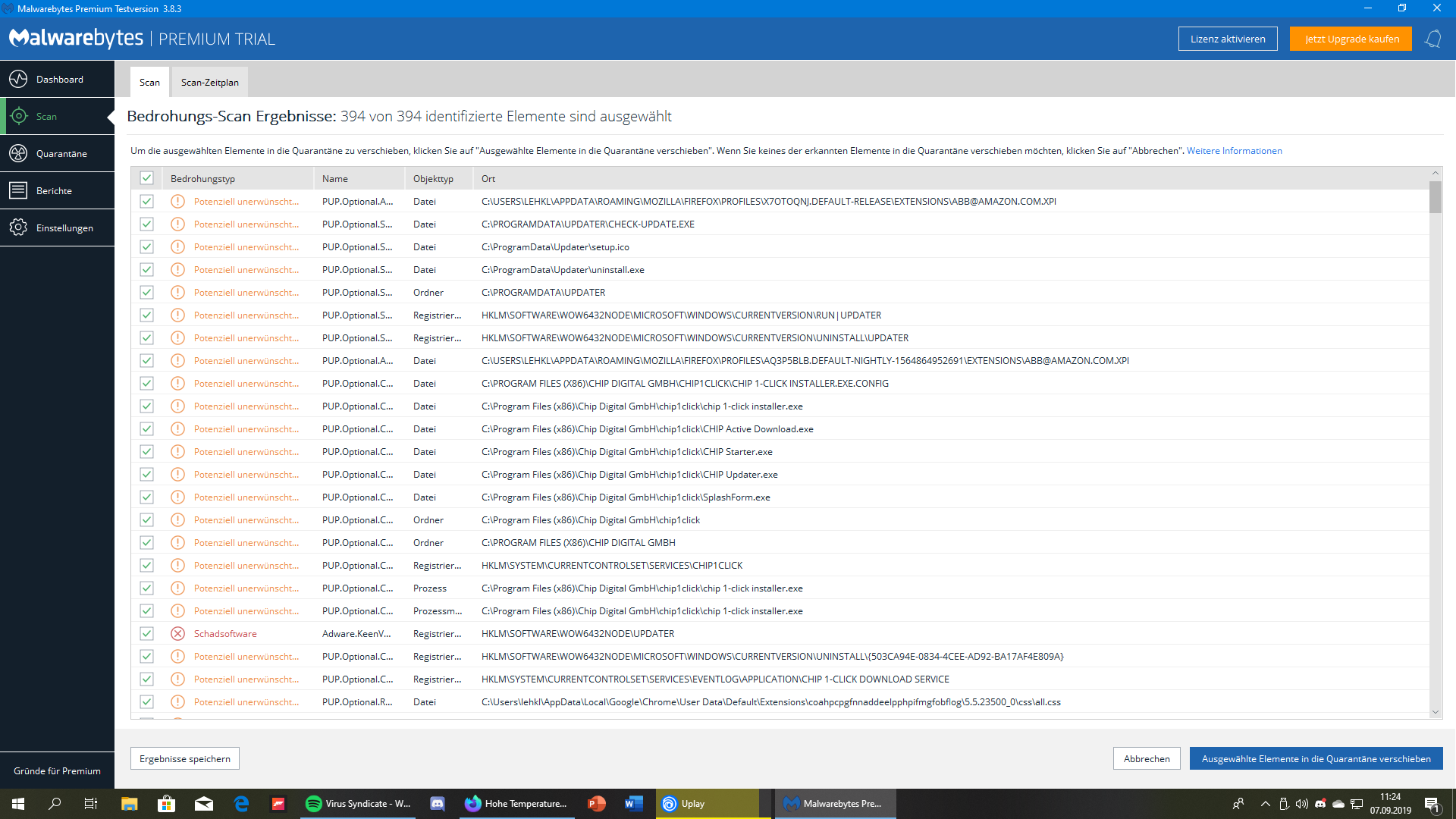Click the red X Schadsoftware threat icon
1456x819 pixels.
177,634
